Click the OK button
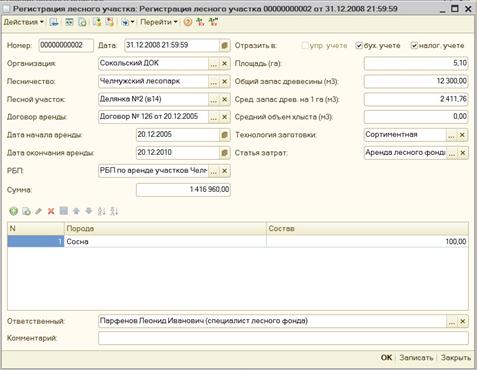This screenshot has width=477, height=370. (386, 358)
